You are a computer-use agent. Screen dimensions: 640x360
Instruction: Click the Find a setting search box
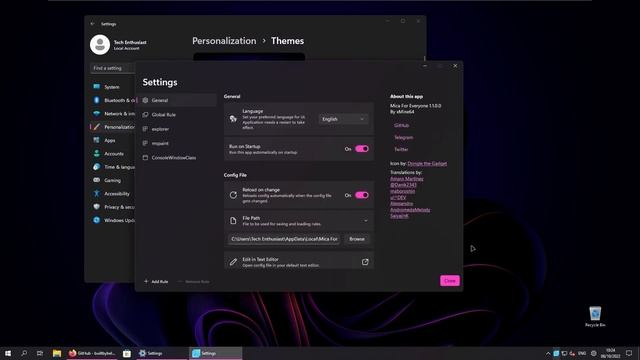pyautogui.click(x=112, y=68)
